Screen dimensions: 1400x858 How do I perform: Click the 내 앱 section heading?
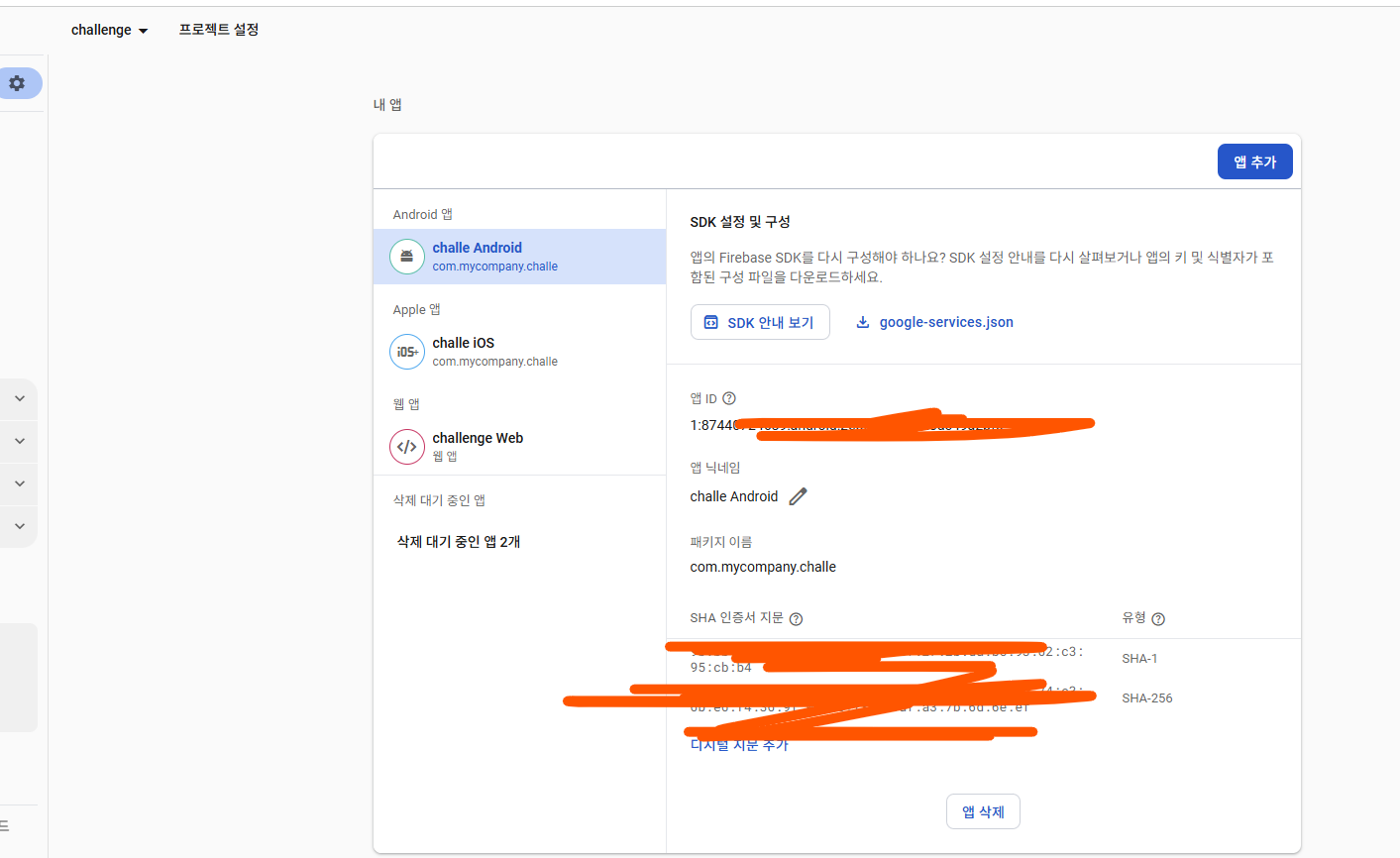click(387, 104)
